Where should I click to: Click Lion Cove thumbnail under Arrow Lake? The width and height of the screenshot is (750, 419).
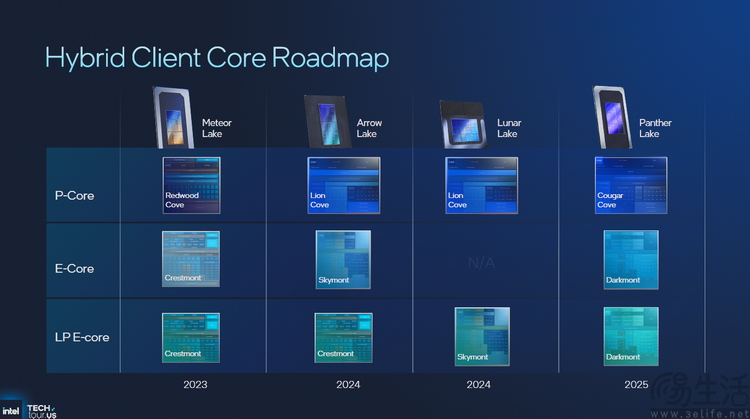click(343, 184)
